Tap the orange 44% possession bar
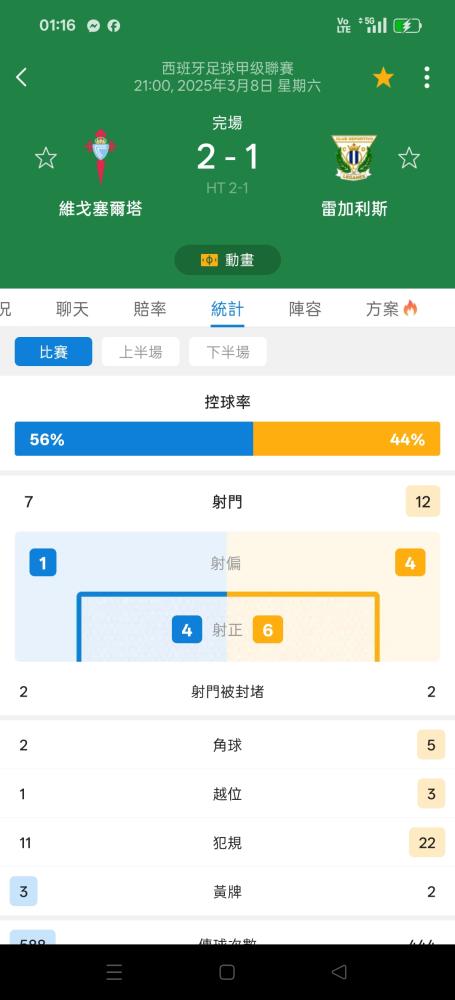The image size is (455, 1000). point(347,439)
